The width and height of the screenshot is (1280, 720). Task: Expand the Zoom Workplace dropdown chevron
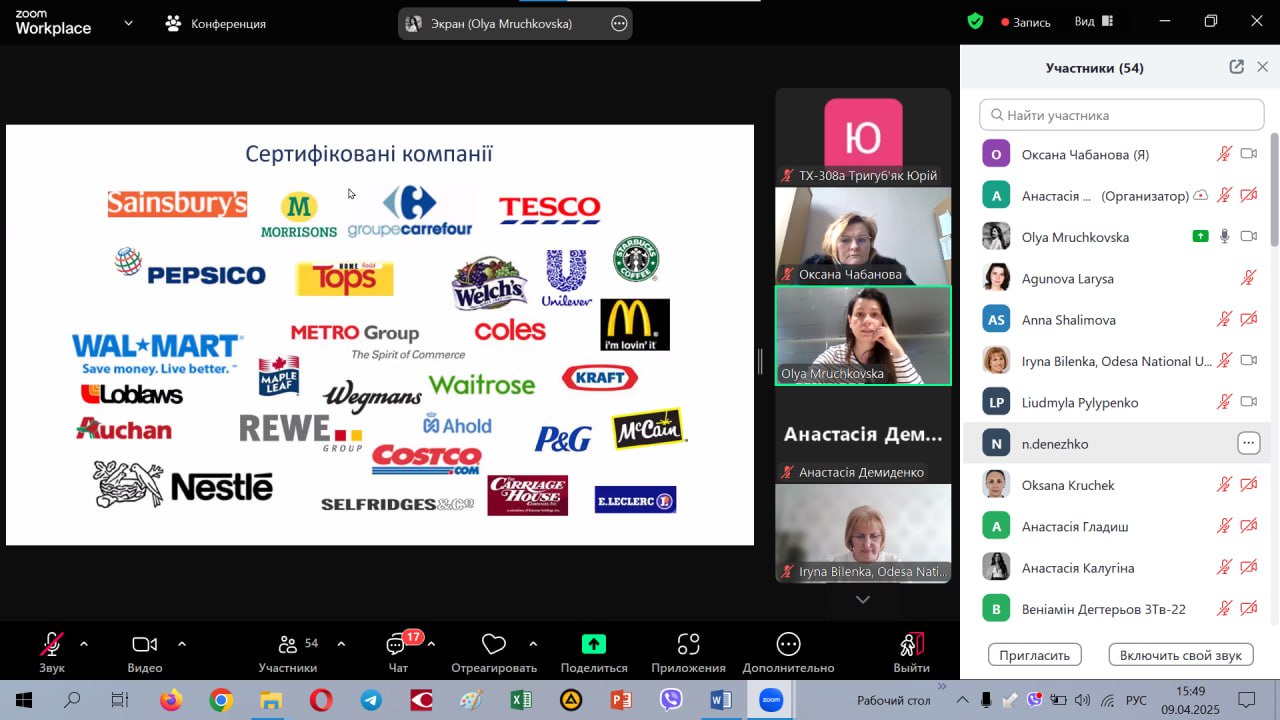point(128,23)
